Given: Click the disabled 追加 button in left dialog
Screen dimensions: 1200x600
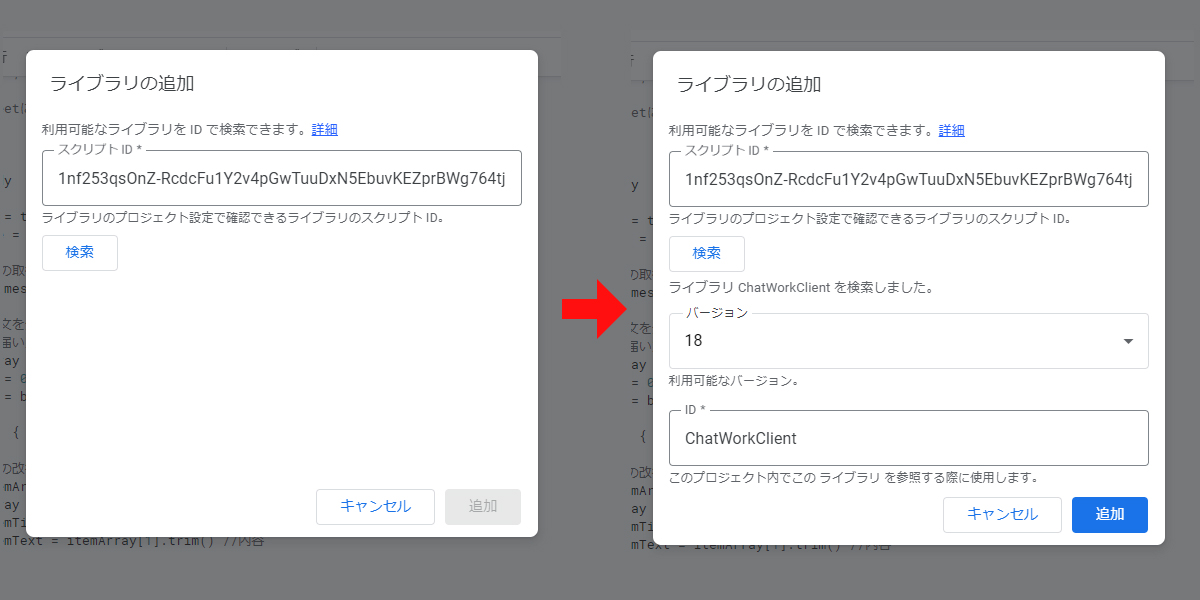Looking at the screenshot, I should (483, 507).
